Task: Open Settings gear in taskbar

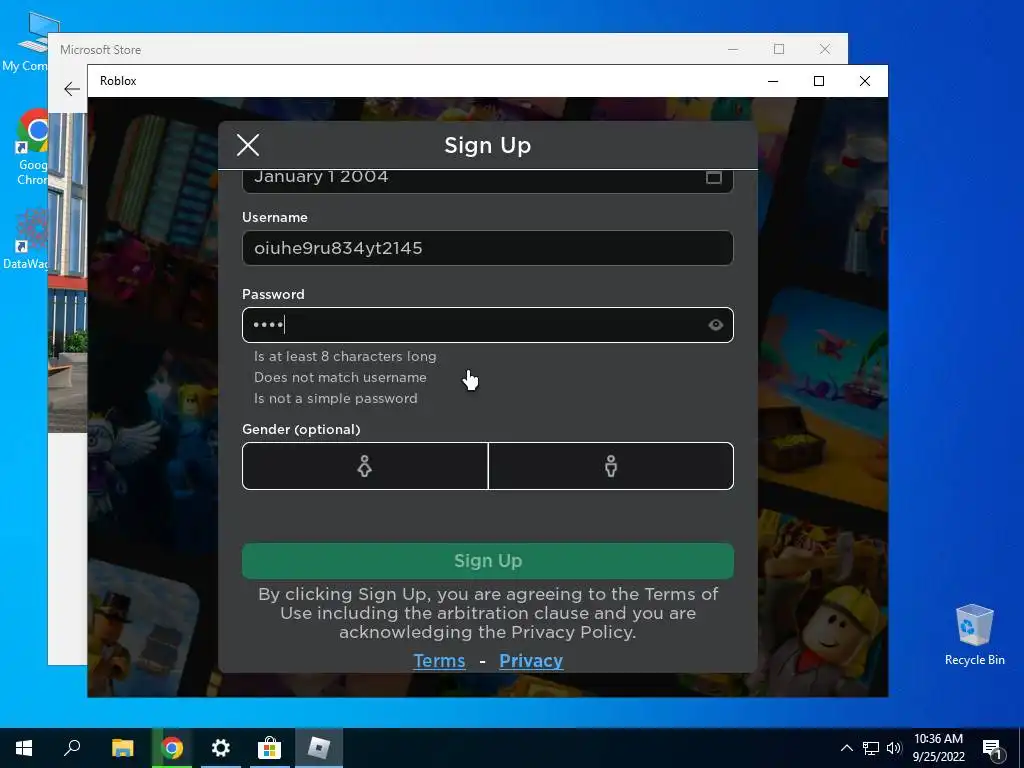Action: [221, 748]
